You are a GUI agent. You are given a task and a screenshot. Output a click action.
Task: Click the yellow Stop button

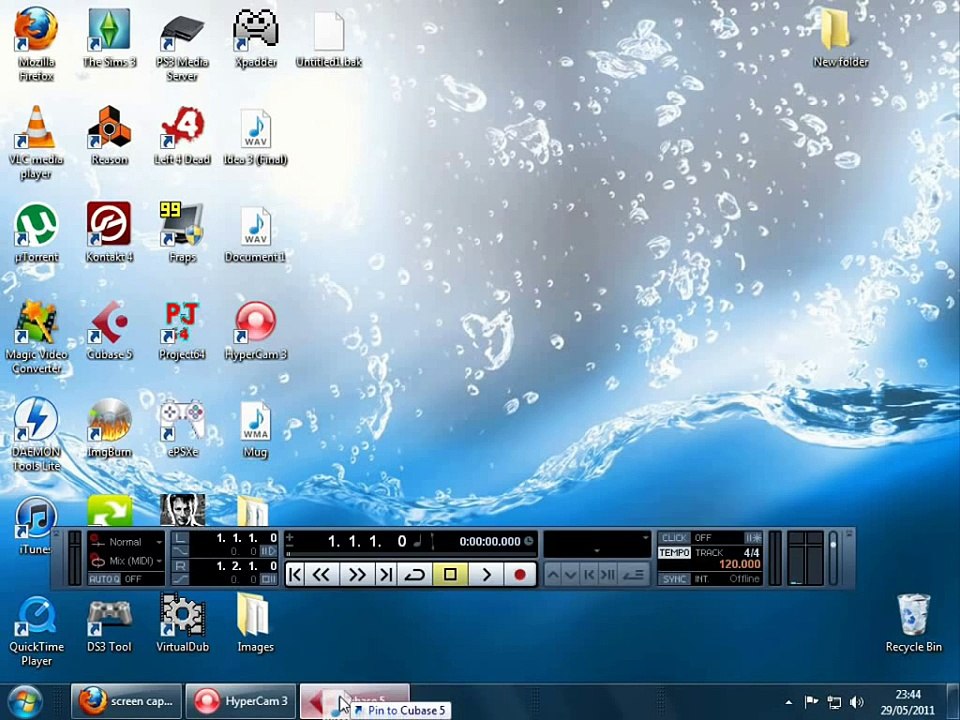click(451, 575)
